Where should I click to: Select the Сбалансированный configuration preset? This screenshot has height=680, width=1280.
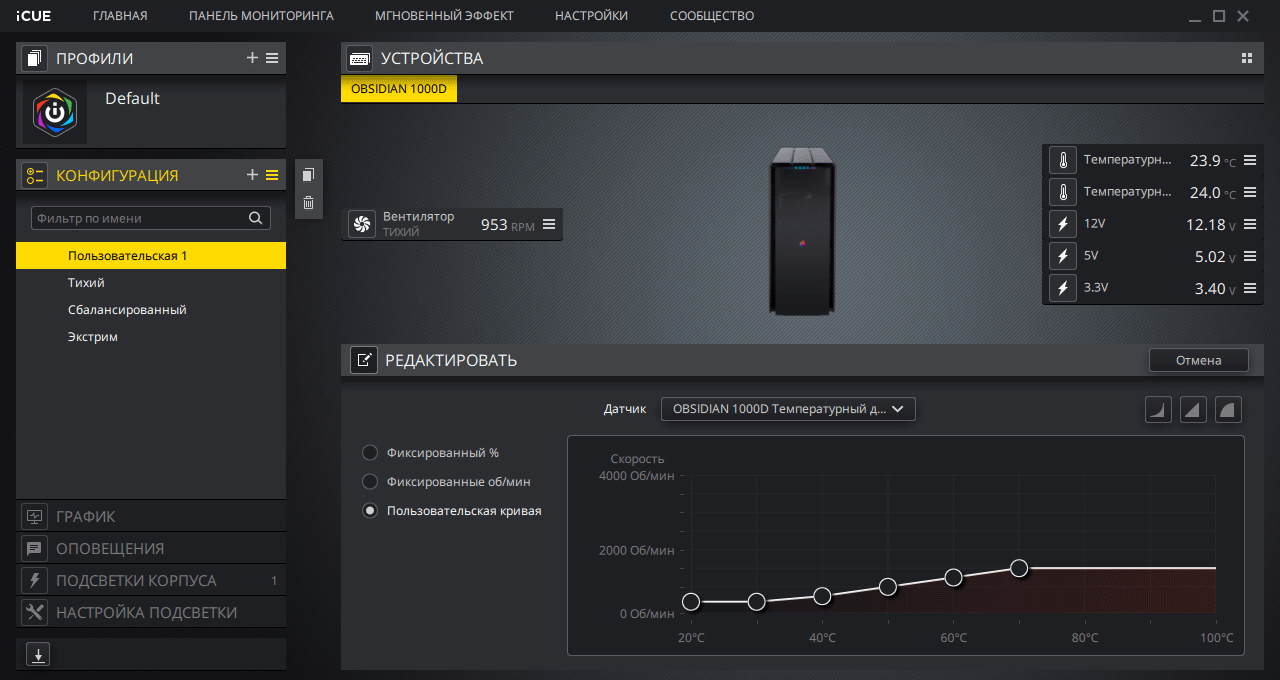tap(151, 310)
